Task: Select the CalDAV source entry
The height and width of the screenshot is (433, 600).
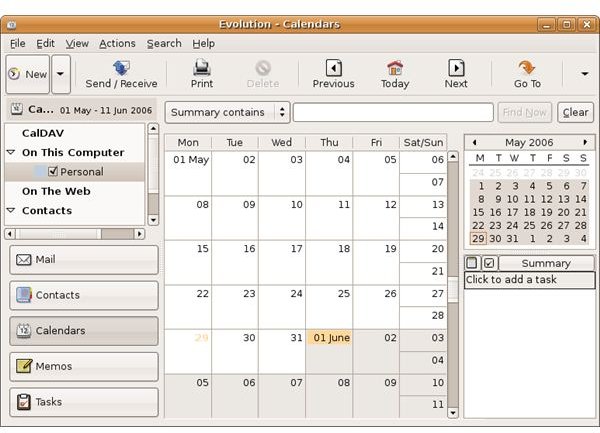Action: 43,133
